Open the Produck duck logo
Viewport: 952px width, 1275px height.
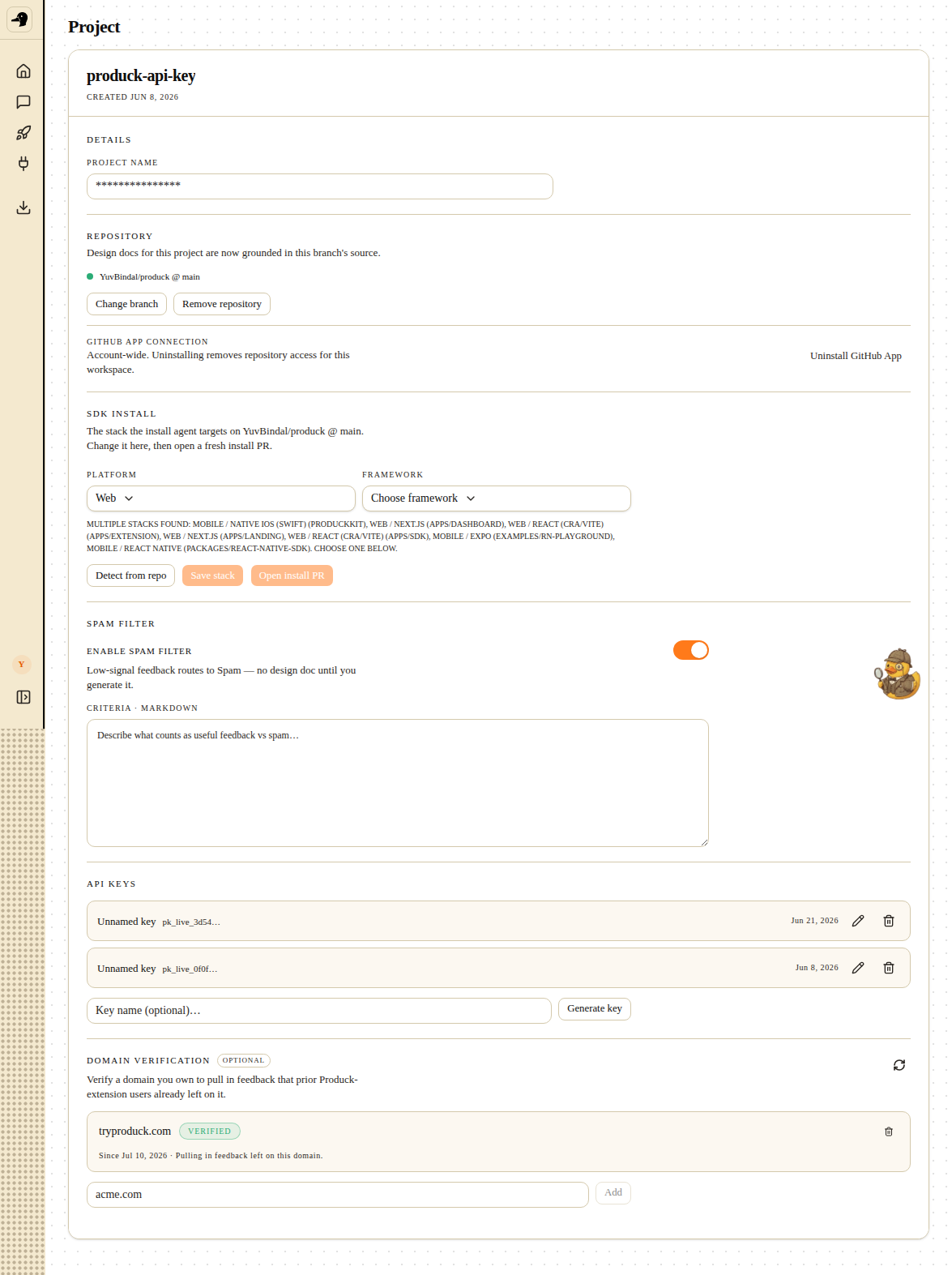[19, 19]
